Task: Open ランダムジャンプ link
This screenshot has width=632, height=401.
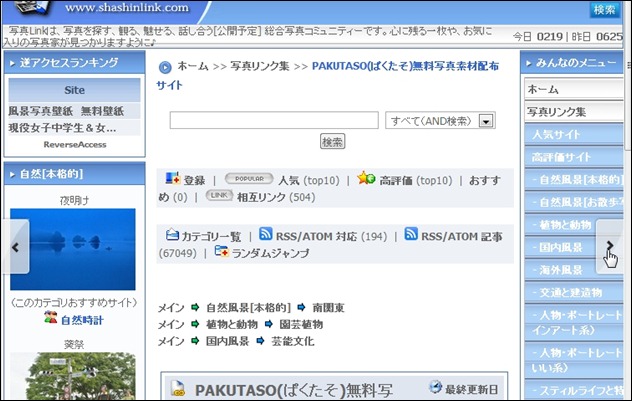Action: point(270,253)
